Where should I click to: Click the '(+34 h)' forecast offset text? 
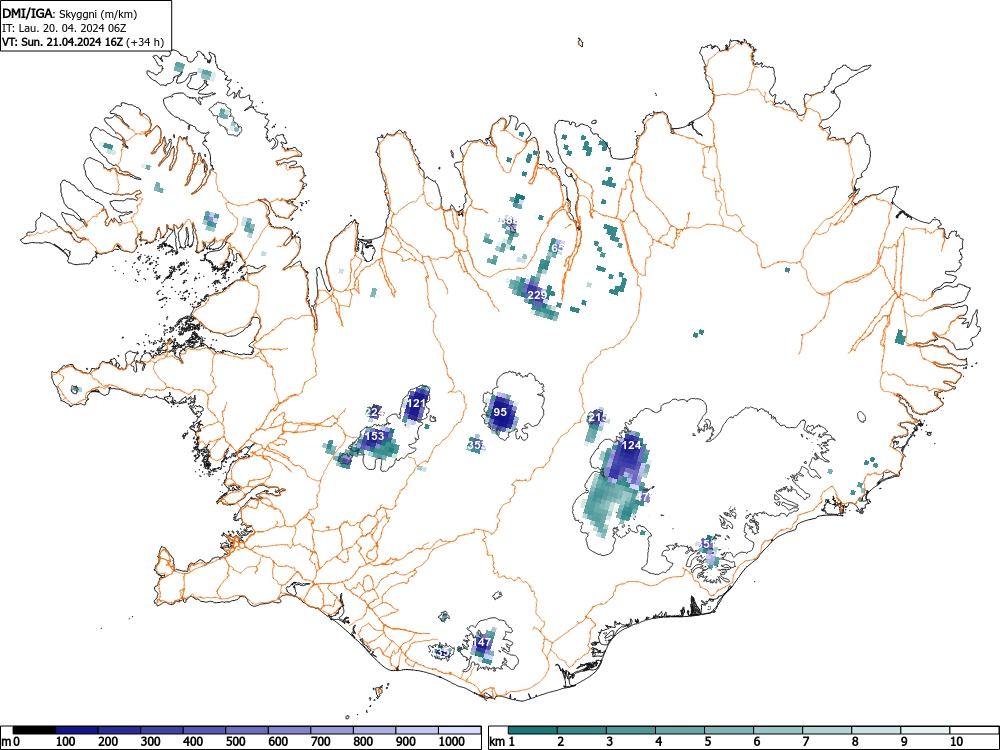click(x=145, y=42)
